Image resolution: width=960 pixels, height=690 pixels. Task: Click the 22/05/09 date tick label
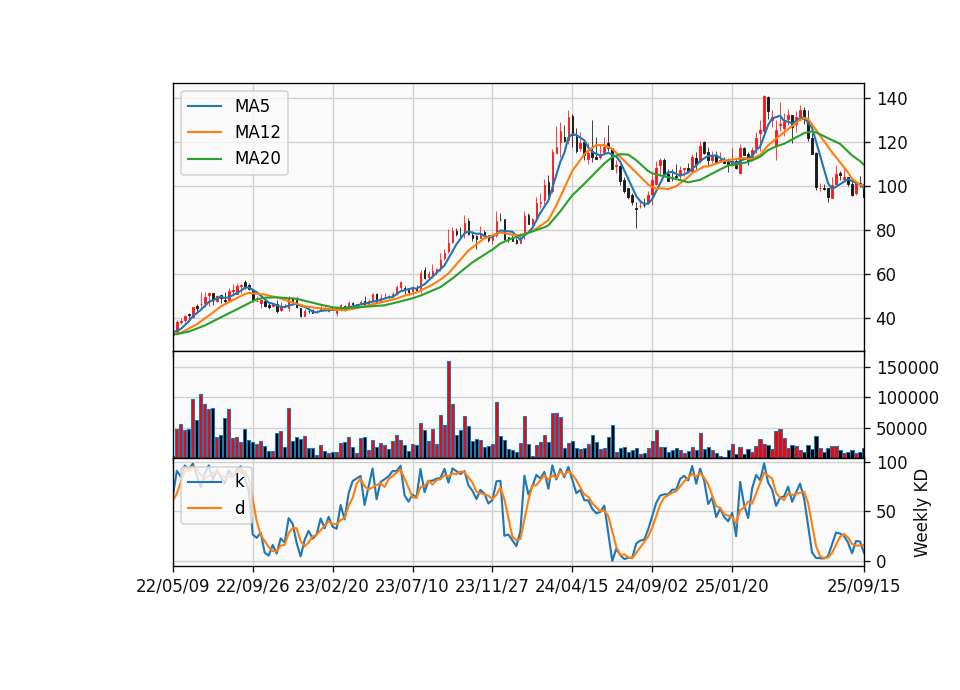[173, 586]
